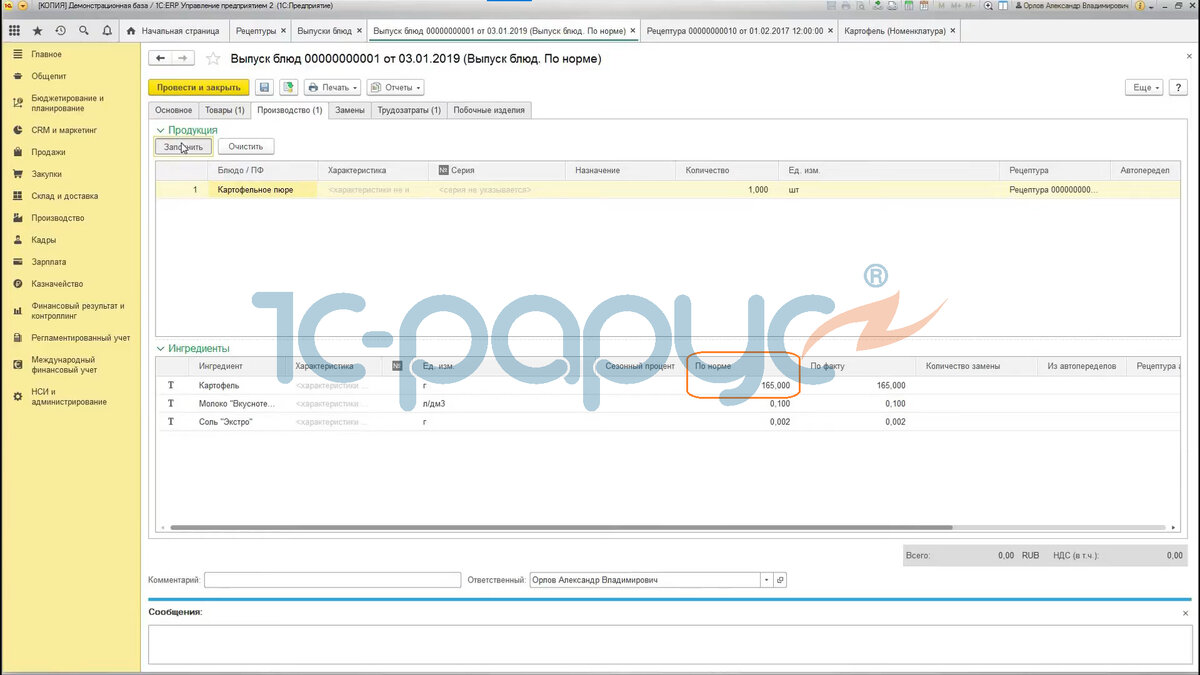The width and height of the screenshot is (1200, 675).
Task: Switch to Побочные изделия tab
Action: [489, 110]
